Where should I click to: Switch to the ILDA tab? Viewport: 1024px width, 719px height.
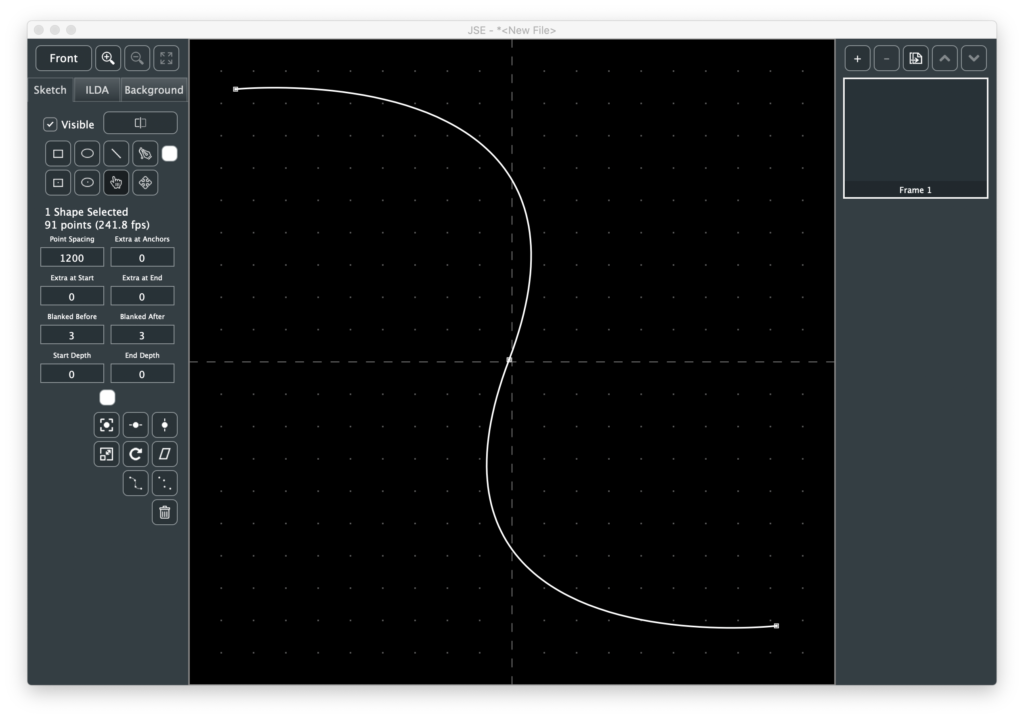pyautogui.click(x=97, y=90)
